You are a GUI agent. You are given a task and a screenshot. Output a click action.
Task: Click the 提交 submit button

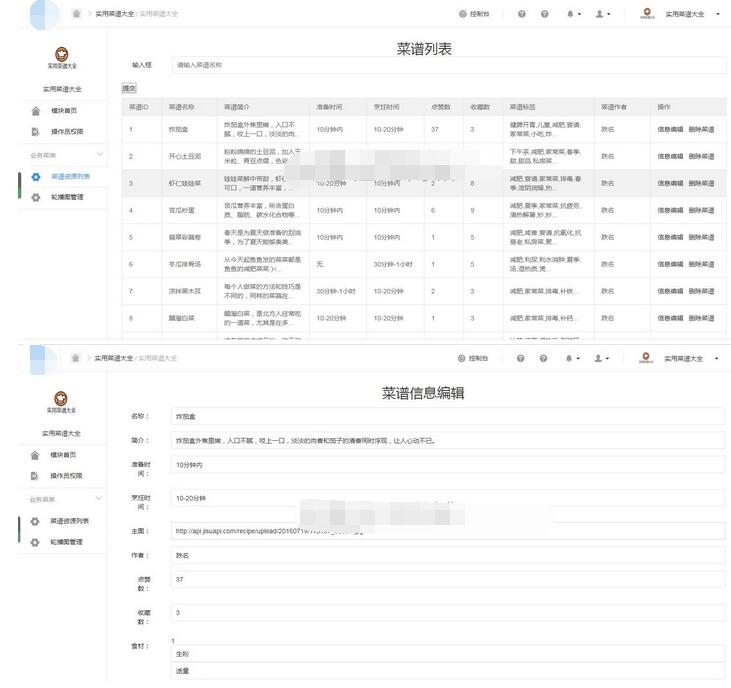(129, 88)
